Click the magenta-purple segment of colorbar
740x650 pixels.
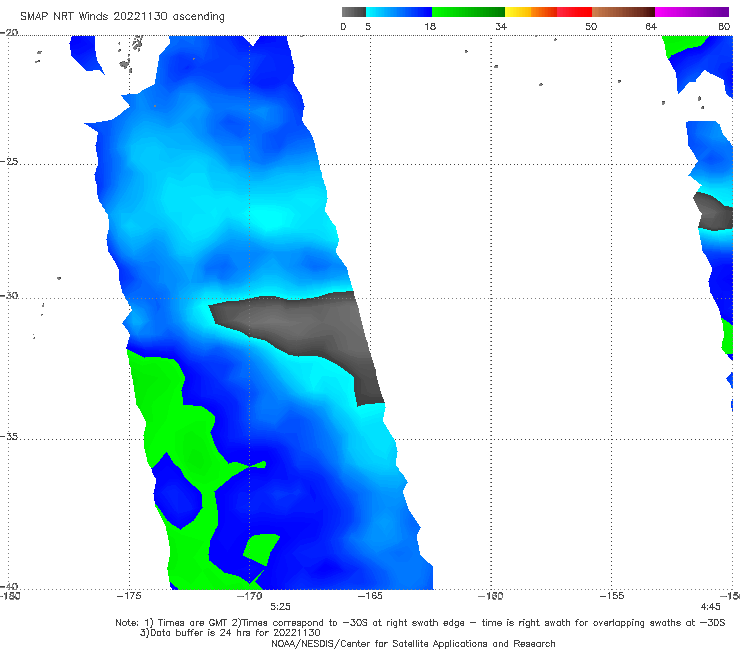click(x=692, y=12)
